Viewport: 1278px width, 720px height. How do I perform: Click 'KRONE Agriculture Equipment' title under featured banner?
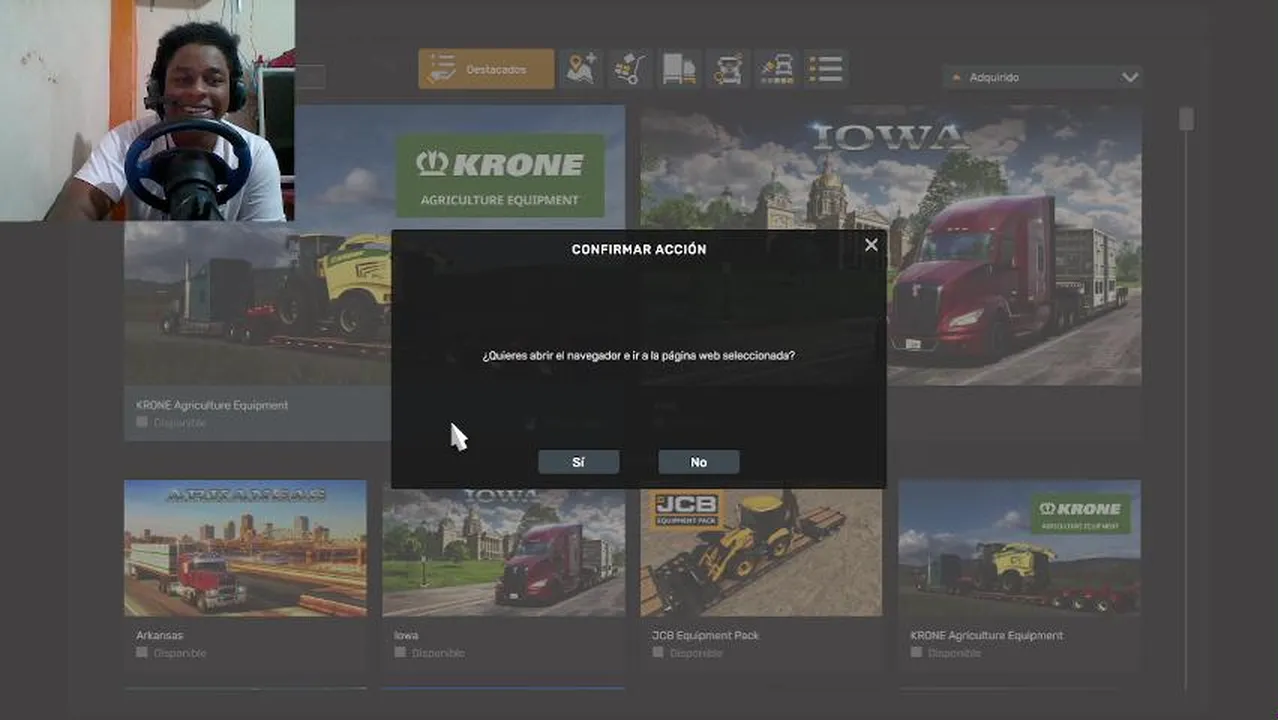coord(212,405)
